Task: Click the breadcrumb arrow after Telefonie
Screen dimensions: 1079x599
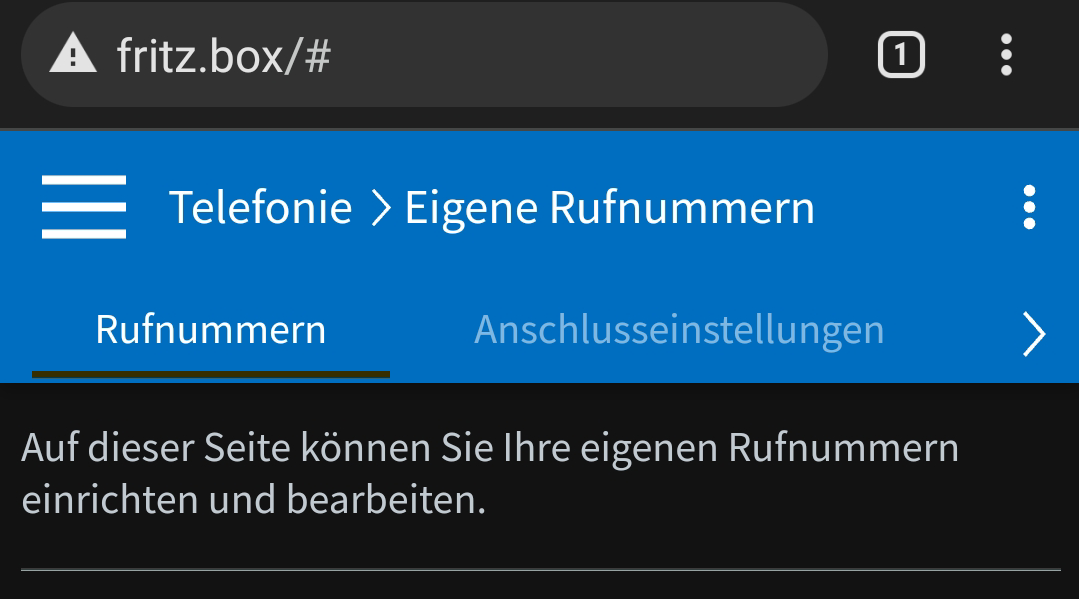Action: pos(379,209)
